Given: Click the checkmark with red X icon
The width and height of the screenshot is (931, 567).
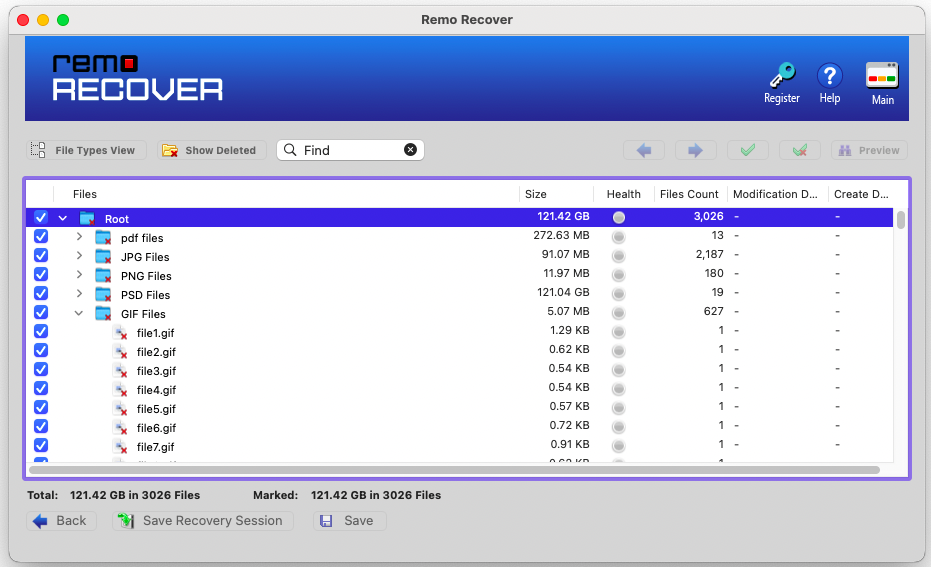Looking at the screenshot, I should pos(799,150).
